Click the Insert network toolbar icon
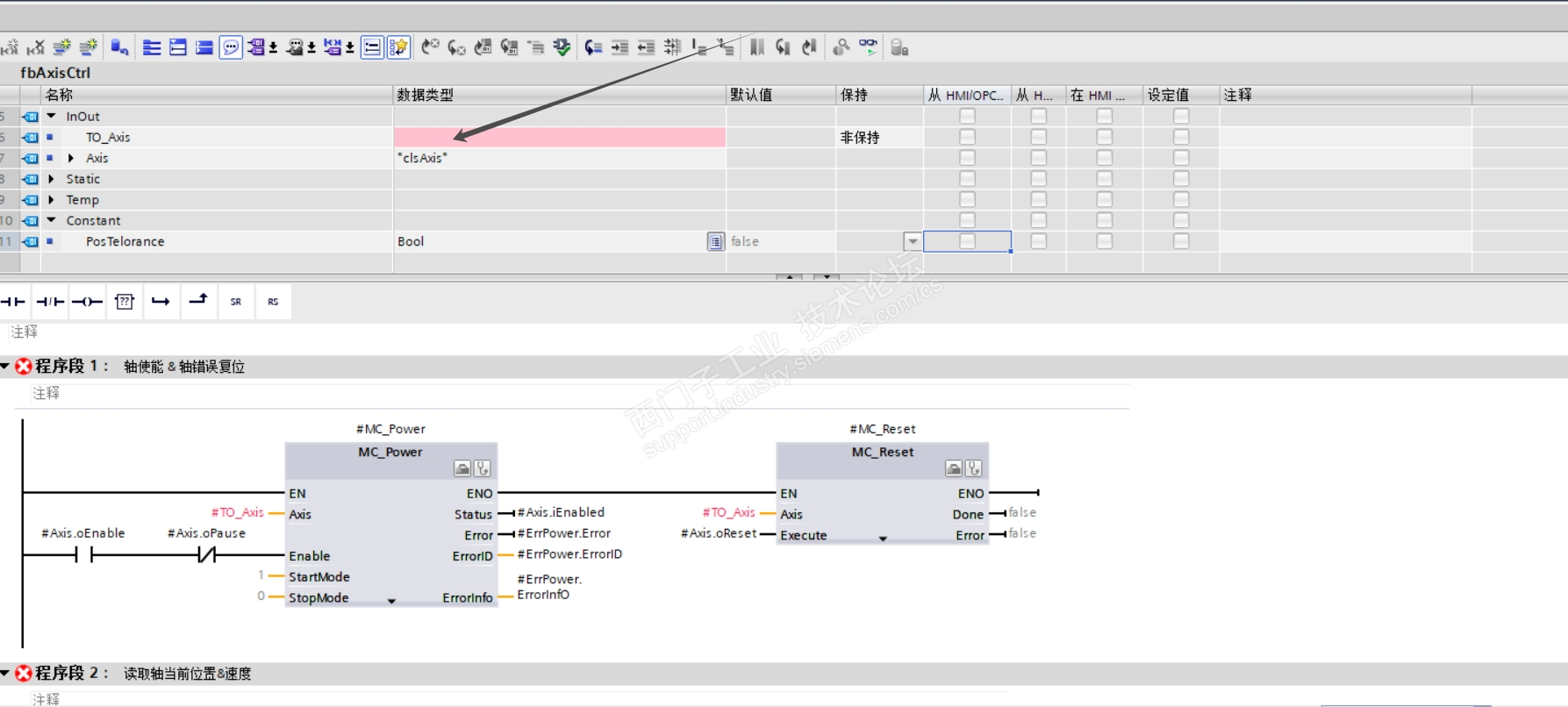 click(10, 47)
